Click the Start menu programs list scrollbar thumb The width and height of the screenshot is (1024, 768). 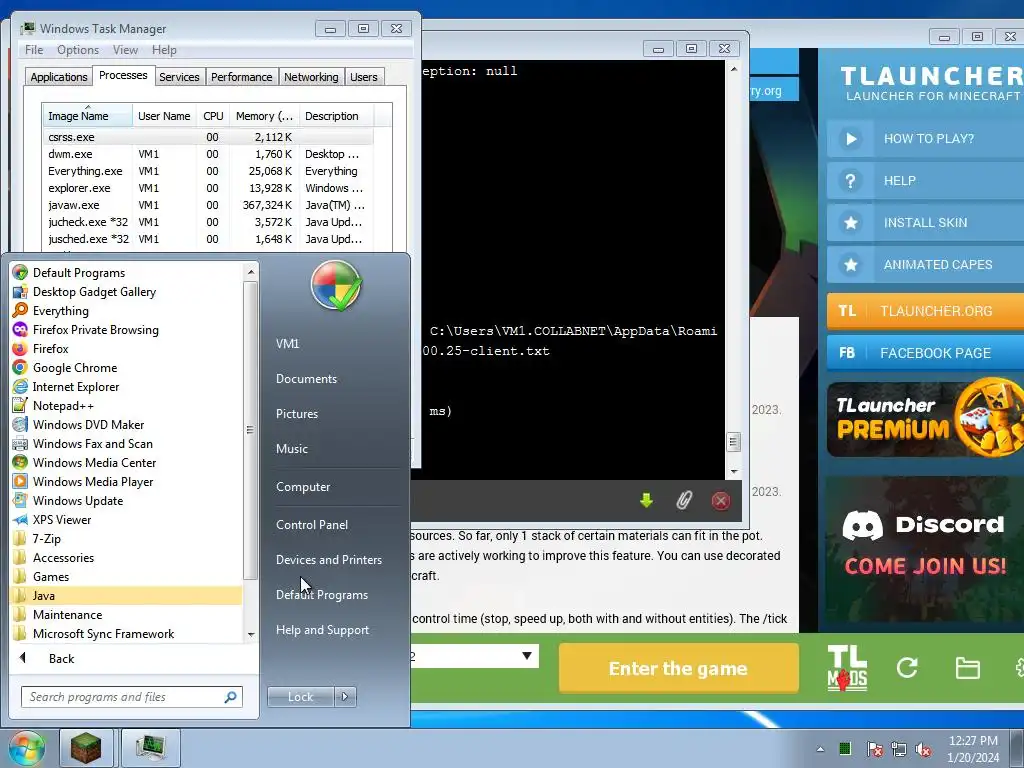tap(250, 430)
